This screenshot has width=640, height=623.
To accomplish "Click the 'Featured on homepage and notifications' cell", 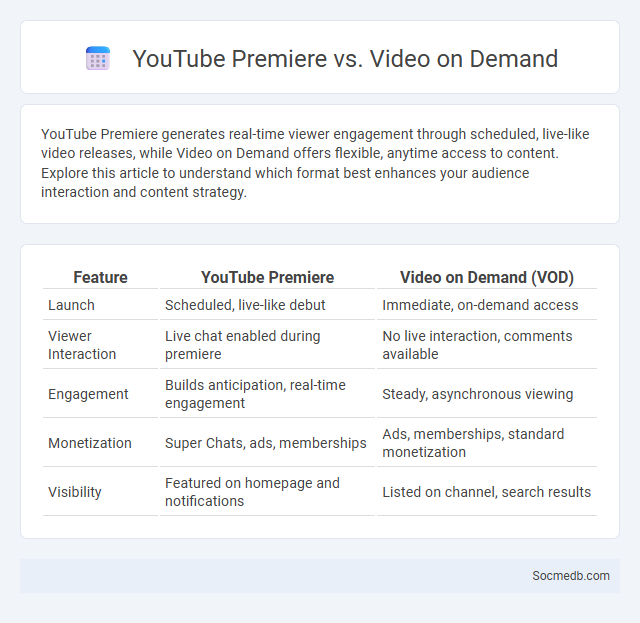I will pyautogui.click(x=267, y=492).
